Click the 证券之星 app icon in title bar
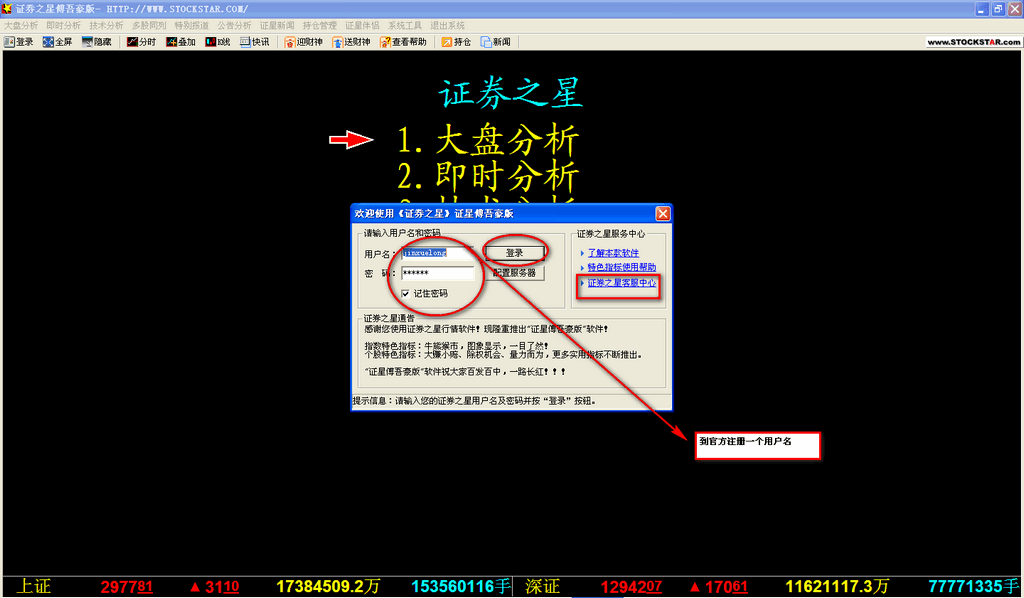The height and width of the screenshot is (598, 1024). (x=7, y=8)
